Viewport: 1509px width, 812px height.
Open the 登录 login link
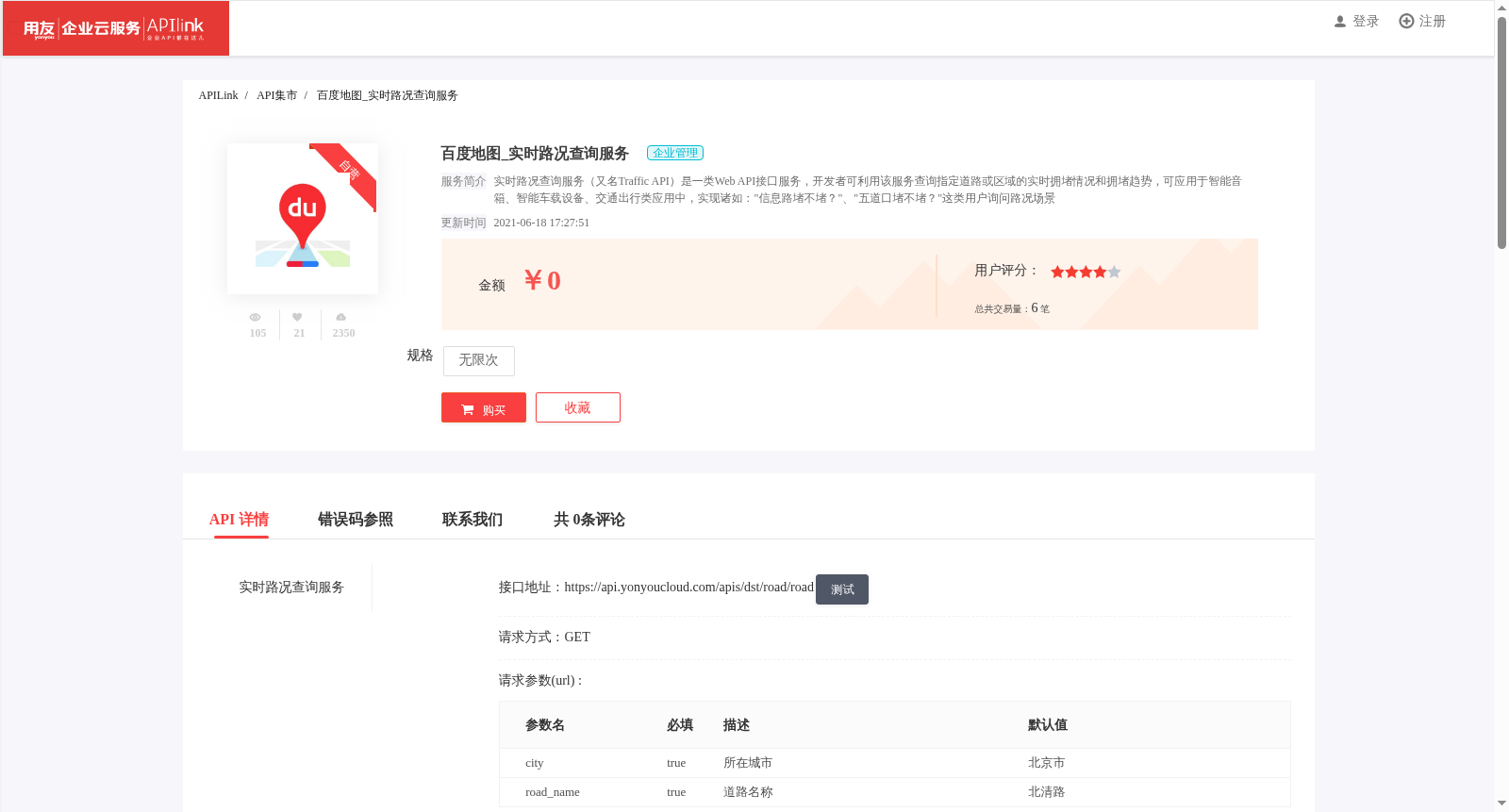point(1366,22)
